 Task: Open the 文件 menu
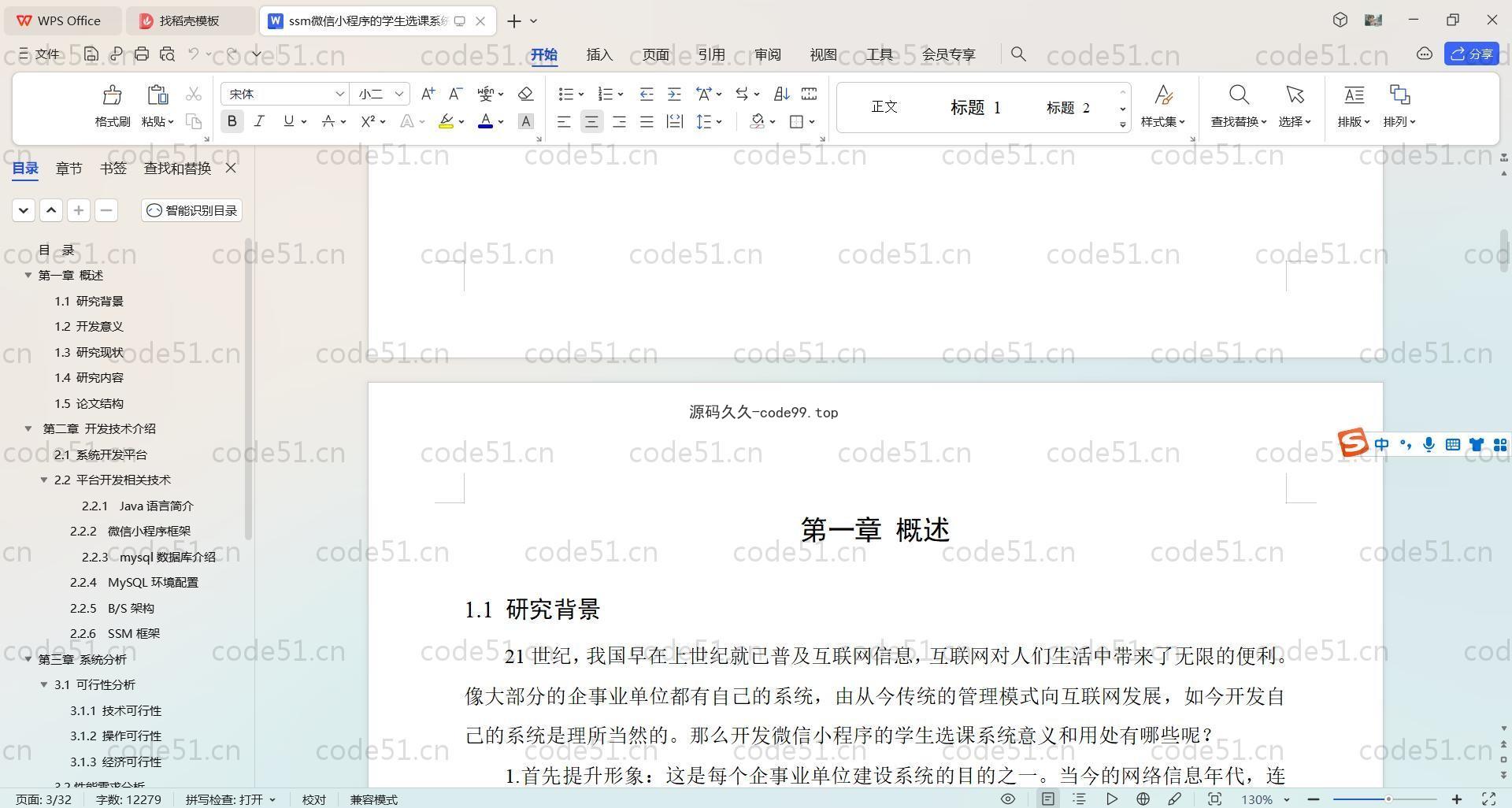pyautogui.click(x=39, y=54)
